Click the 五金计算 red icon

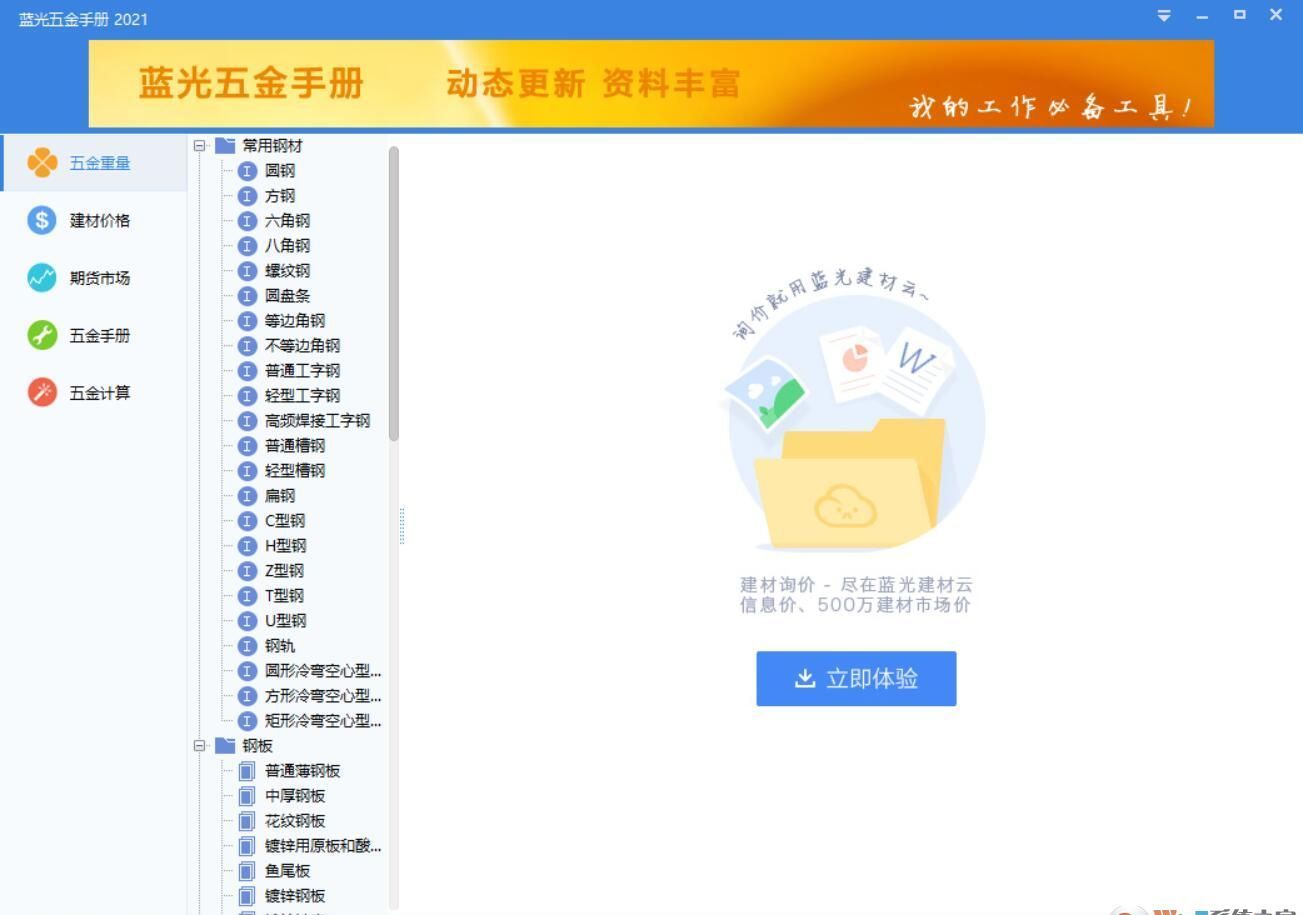[x=42, y=393]
